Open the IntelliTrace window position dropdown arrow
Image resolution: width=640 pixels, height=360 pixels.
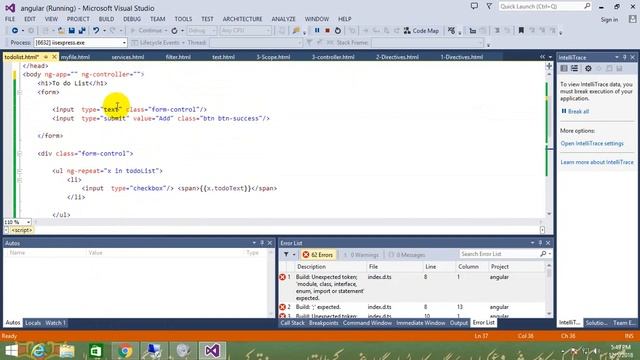(617, 58)
